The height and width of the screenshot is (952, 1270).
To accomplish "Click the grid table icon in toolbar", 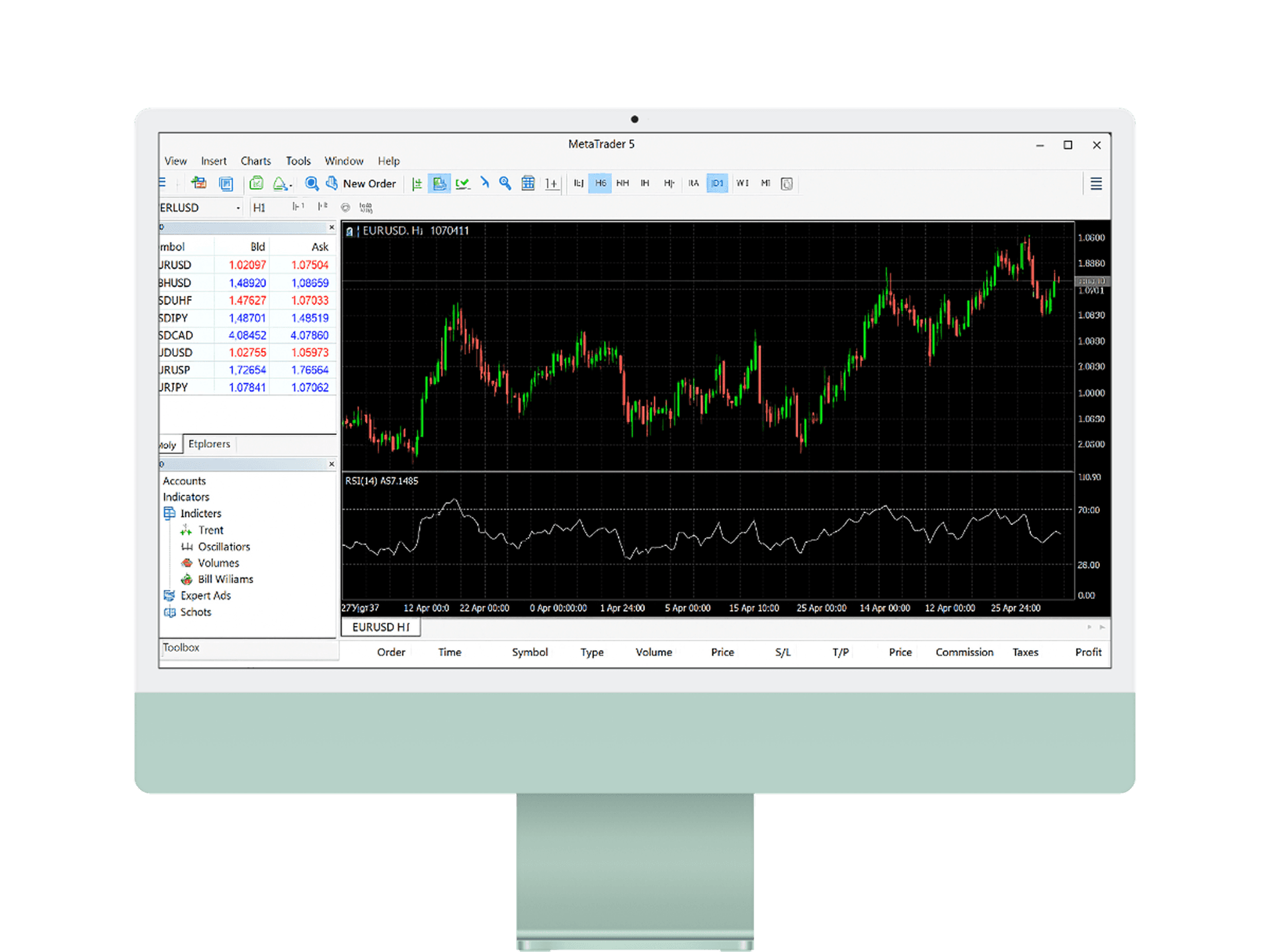I will coord(528,183).
